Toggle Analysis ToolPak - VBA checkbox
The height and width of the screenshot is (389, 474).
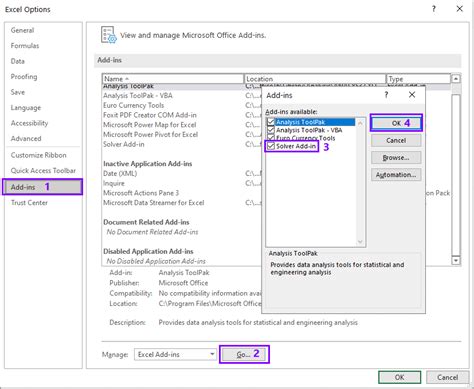271,130
